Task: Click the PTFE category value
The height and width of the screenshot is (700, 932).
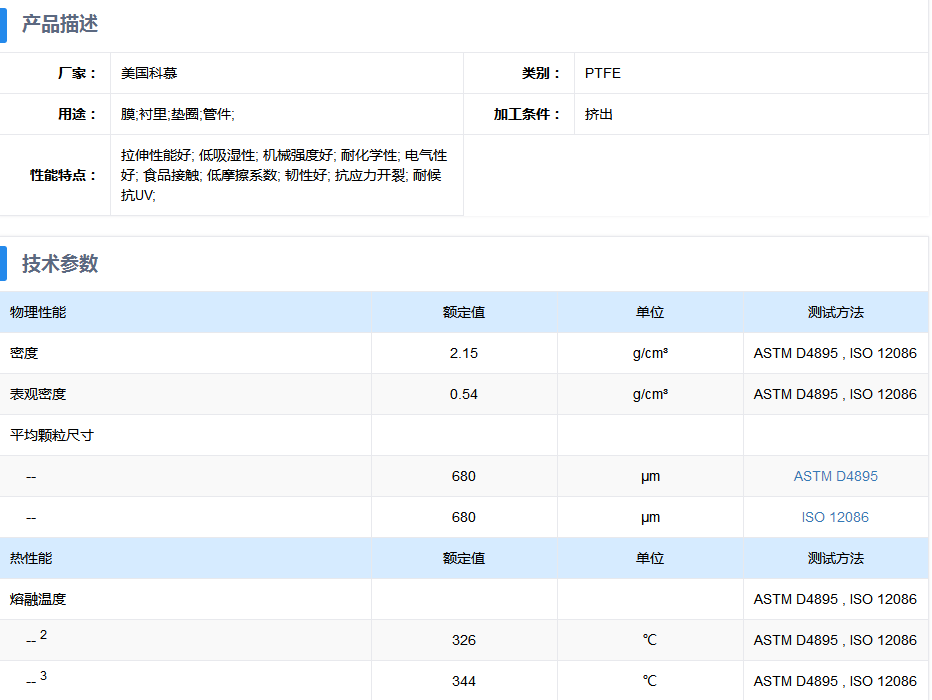Action: click(x=603, y=73)
